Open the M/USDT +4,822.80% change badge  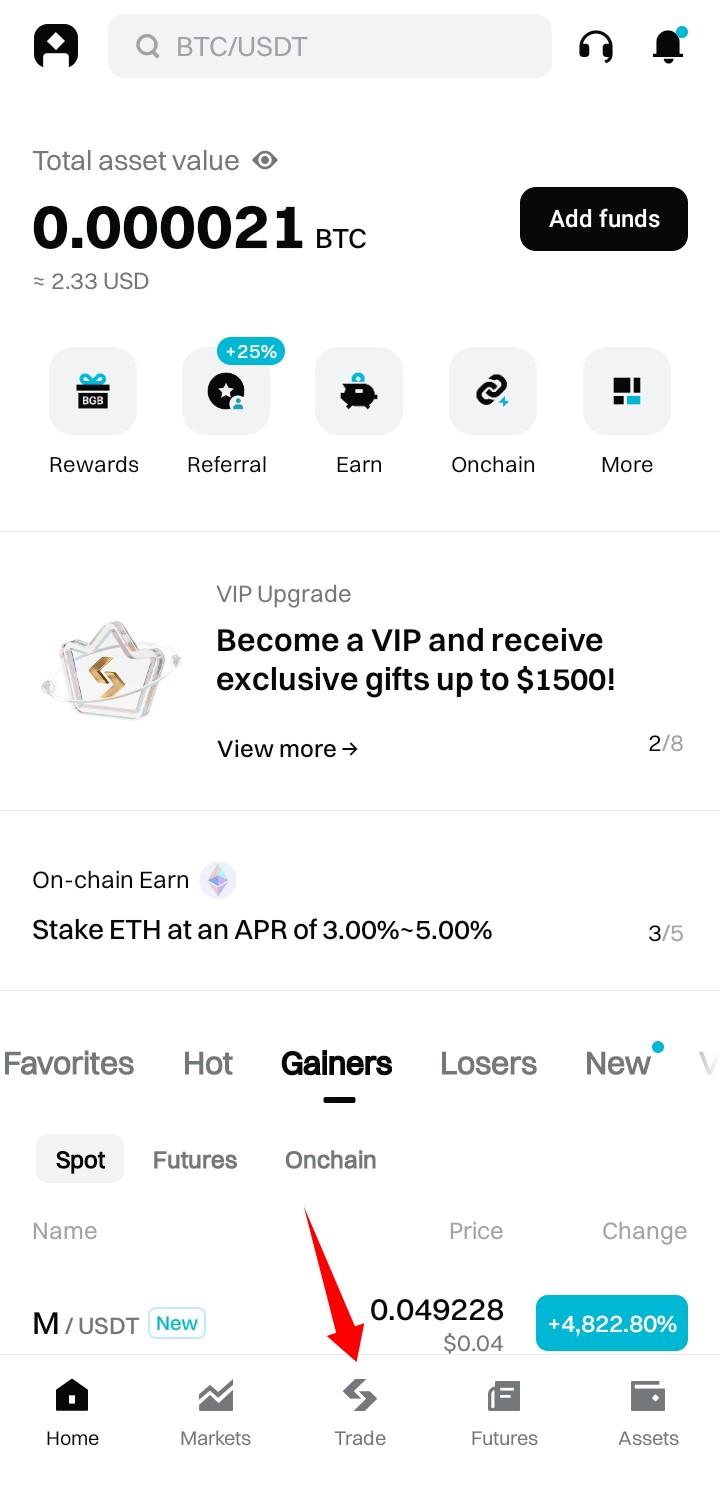(x=612, y=1323)
